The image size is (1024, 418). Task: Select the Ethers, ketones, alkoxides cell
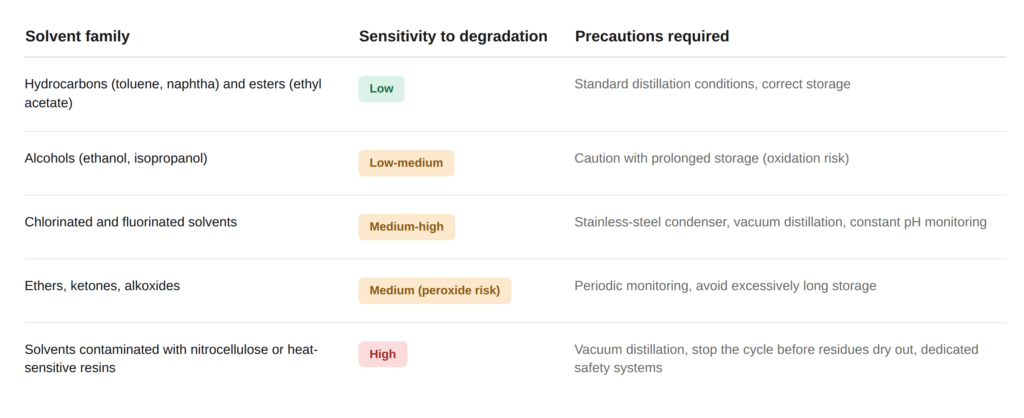click(103, 285)
